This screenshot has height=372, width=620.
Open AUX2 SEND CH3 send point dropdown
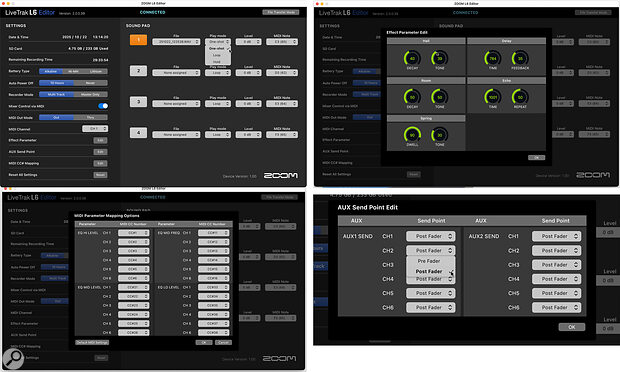coord(556,264)
